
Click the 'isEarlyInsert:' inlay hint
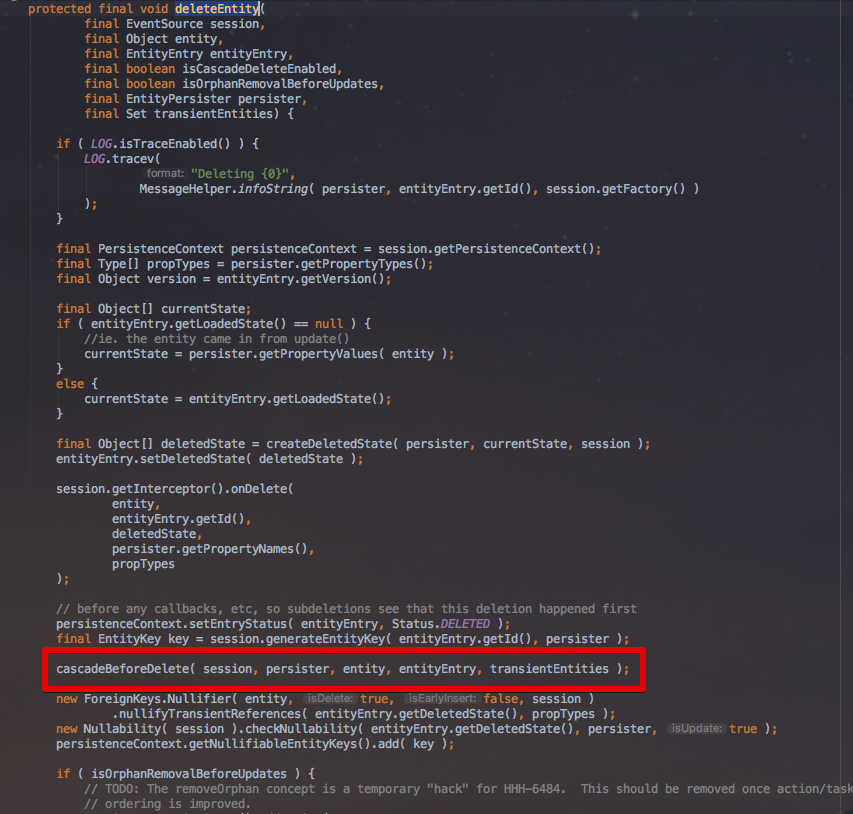click(x=442, y=699)
